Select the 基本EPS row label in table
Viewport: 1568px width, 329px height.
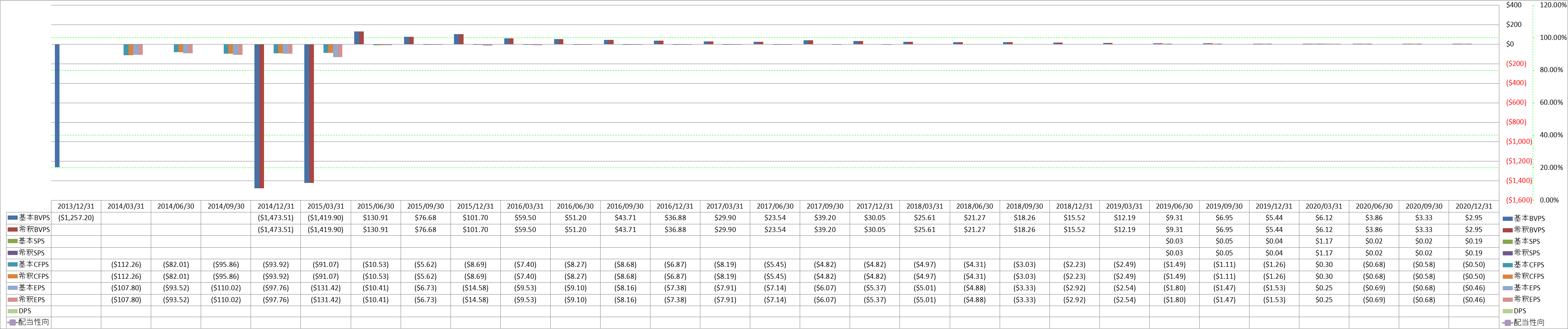click(x=31, y=288)
